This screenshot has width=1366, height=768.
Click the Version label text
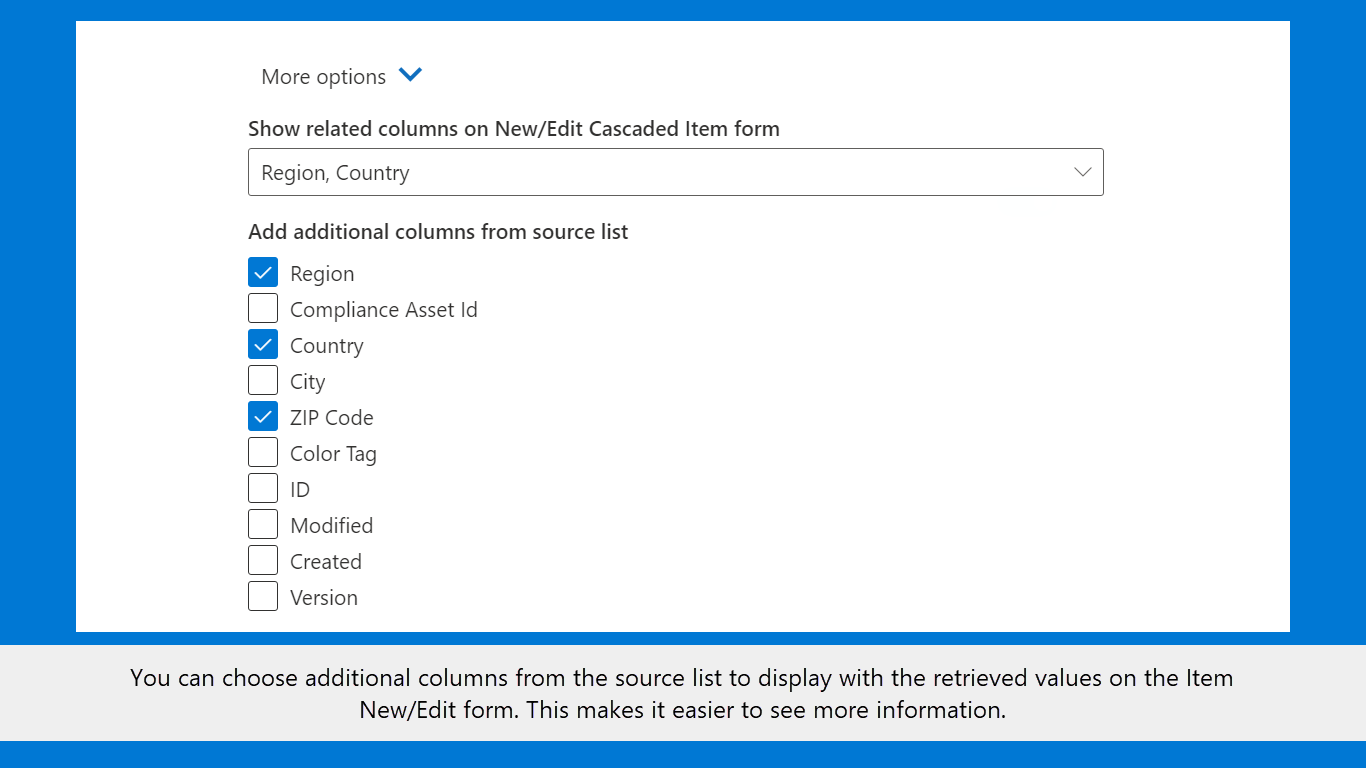(x=323, y=598)
